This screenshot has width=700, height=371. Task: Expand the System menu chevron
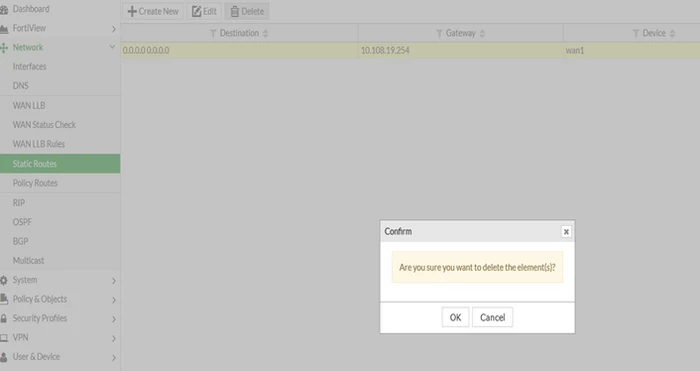pos(113,281)
